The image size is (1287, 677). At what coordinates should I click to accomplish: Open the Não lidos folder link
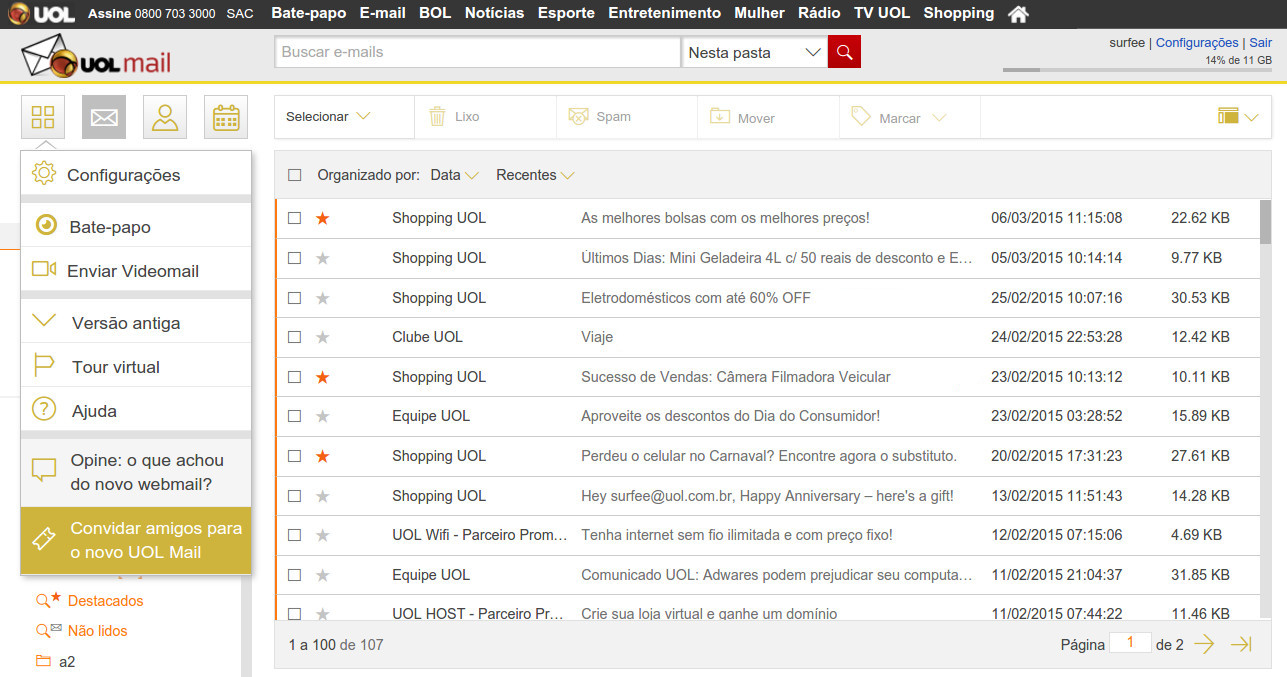pyautogui.click(x=97, y=631)
